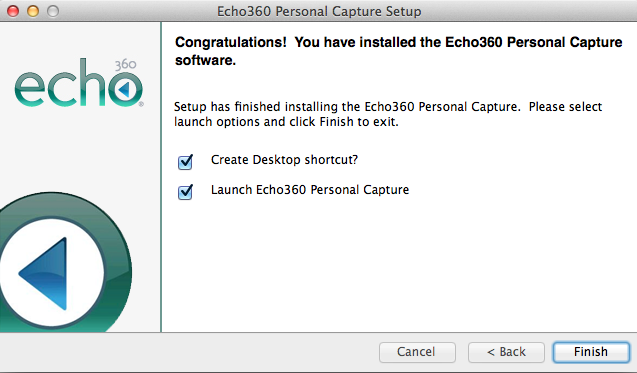Click the bold Congratulations heading

(399, 51)
